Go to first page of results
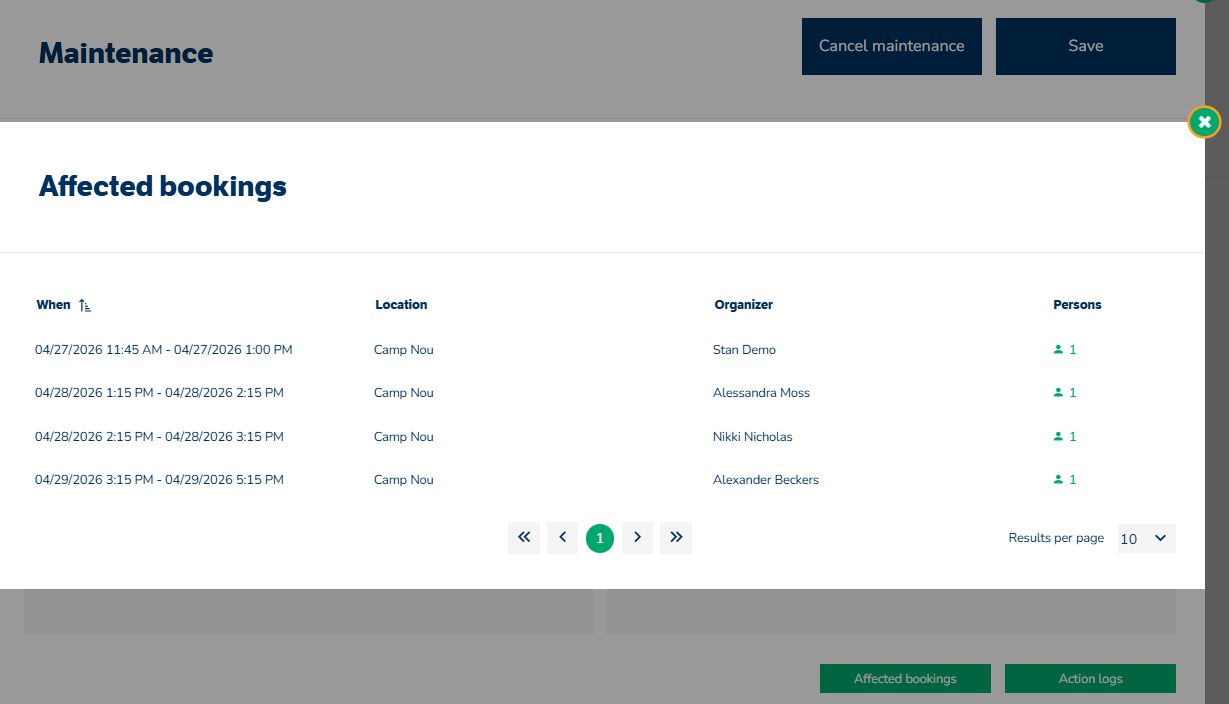 (x=524, y=538)
